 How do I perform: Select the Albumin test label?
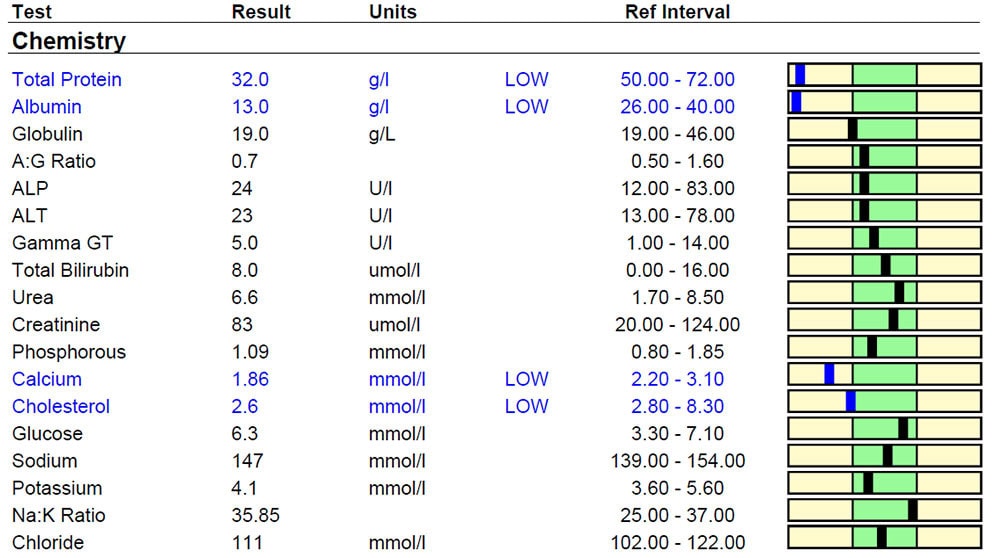pos(47,106)
